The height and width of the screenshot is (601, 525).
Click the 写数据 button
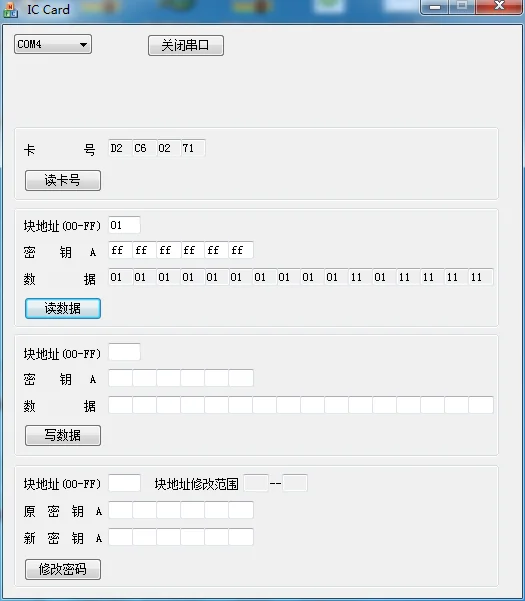tap(63, 435)
